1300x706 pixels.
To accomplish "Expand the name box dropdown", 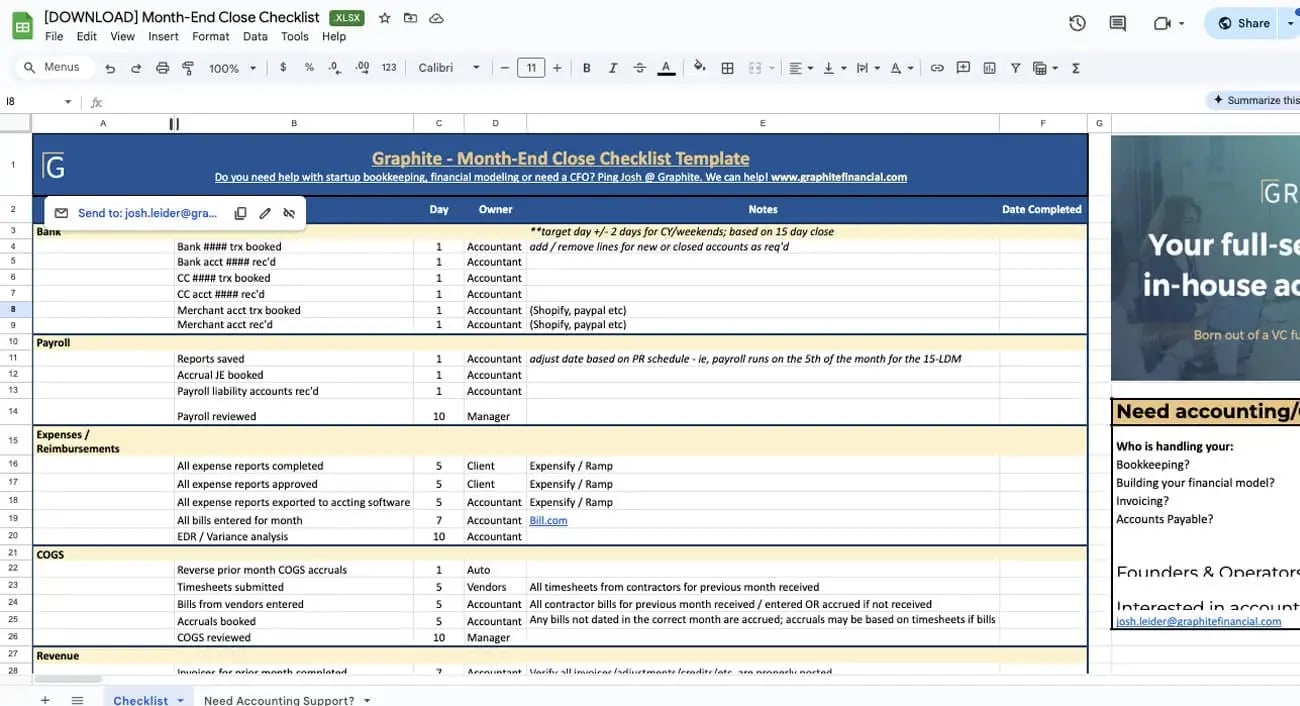I will coord(68,102).
